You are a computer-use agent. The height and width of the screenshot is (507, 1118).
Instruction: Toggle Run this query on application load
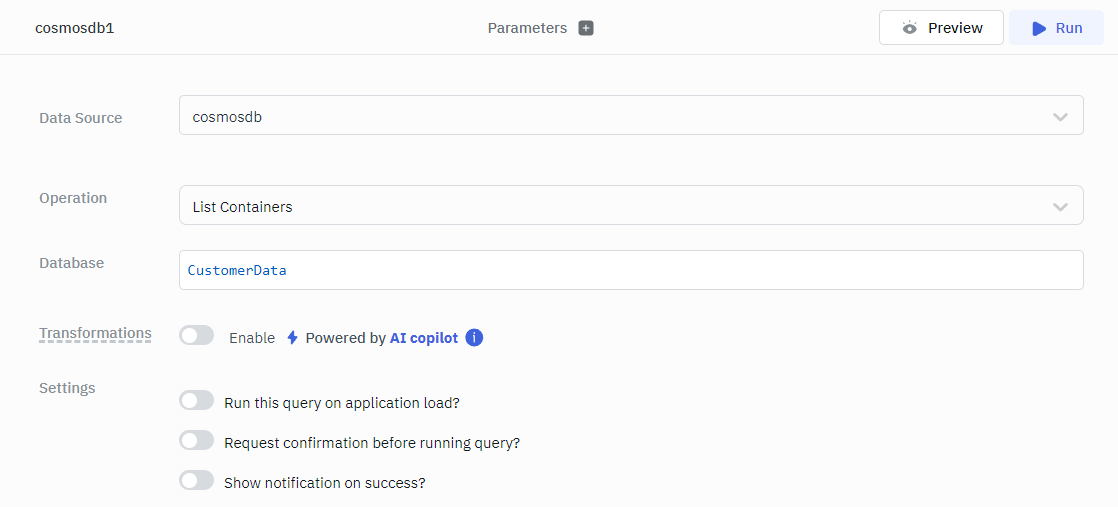tap(196, 401)
